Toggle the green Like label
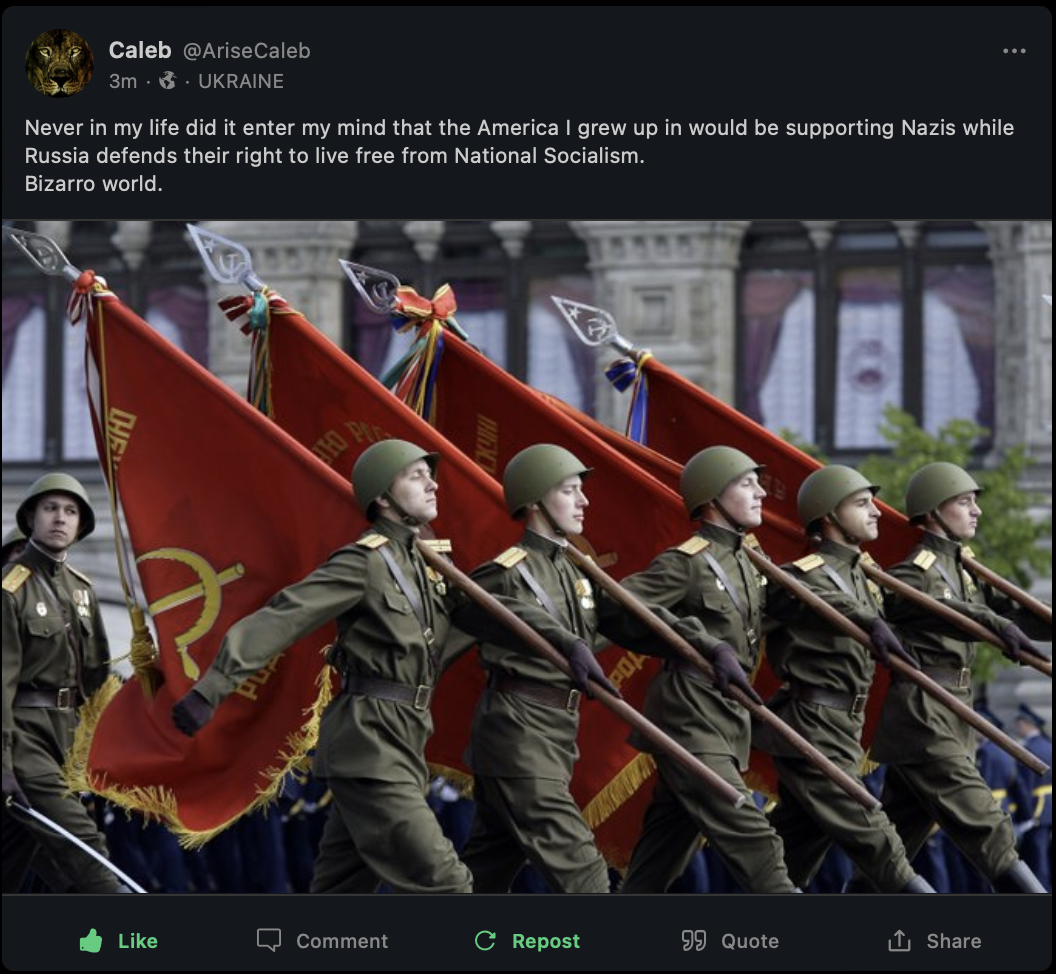This screenshot has height=974, width=1056. (137, 941)
